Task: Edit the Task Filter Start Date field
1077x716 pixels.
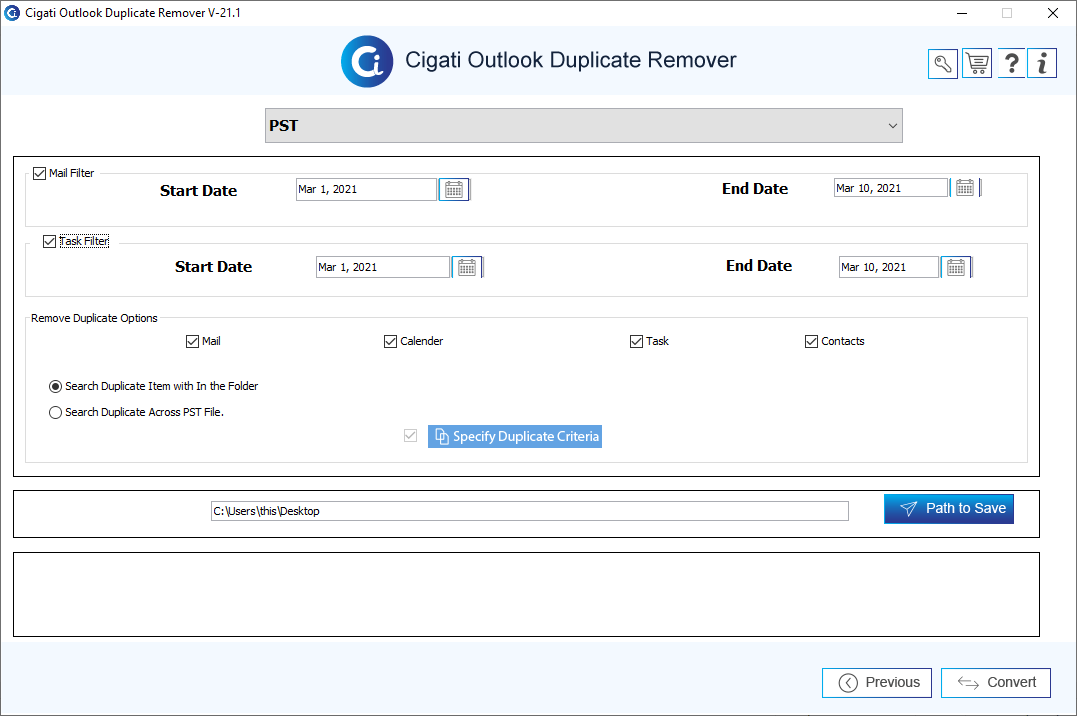Action: (x=383, y=267)
